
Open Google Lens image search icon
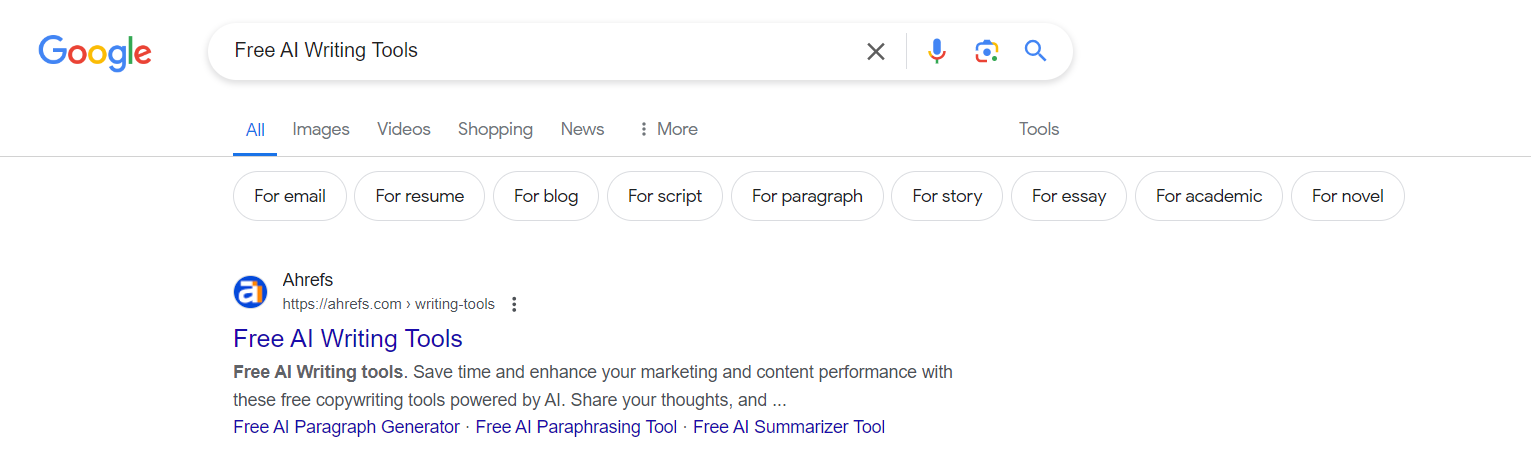(x=987, y=51)
